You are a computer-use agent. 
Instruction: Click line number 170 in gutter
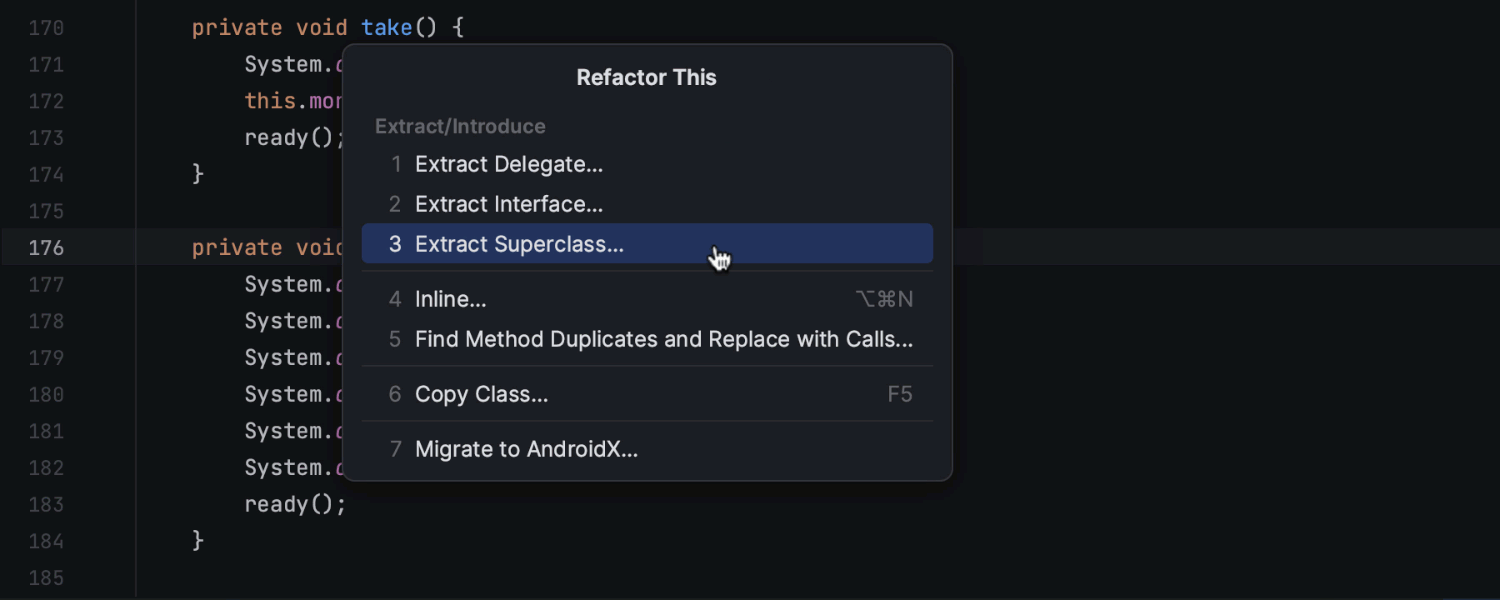pos(46,28)
